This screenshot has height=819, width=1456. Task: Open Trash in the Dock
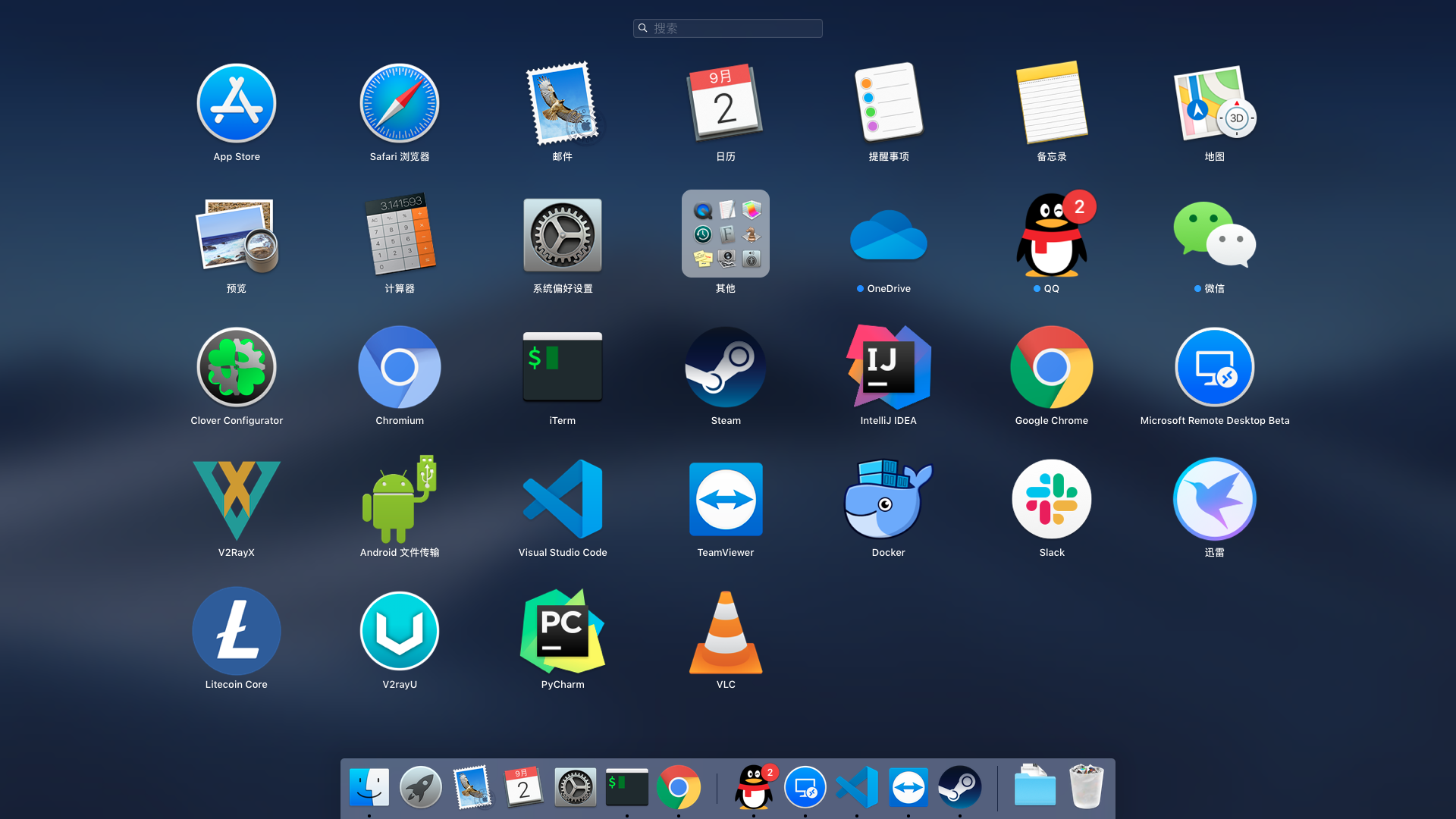point(1086,787)
